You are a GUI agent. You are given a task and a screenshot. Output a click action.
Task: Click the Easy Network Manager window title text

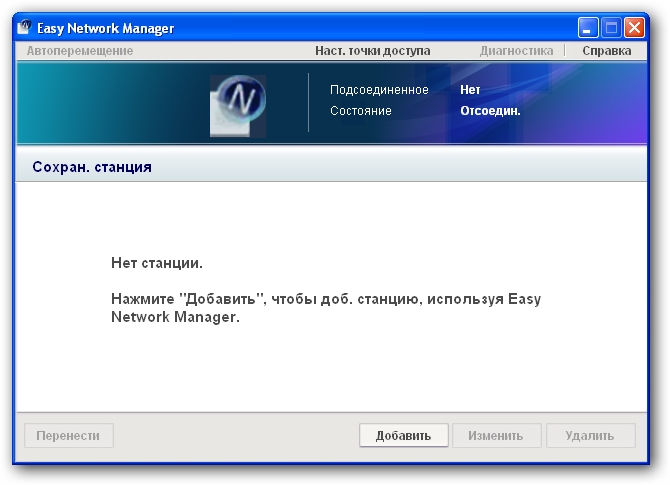point(106,28)
